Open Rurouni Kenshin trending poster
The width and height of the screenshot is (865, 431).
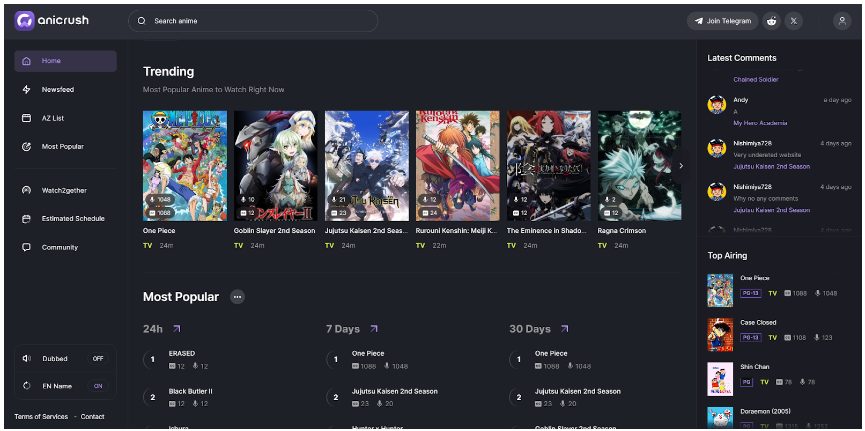point(458,166)
